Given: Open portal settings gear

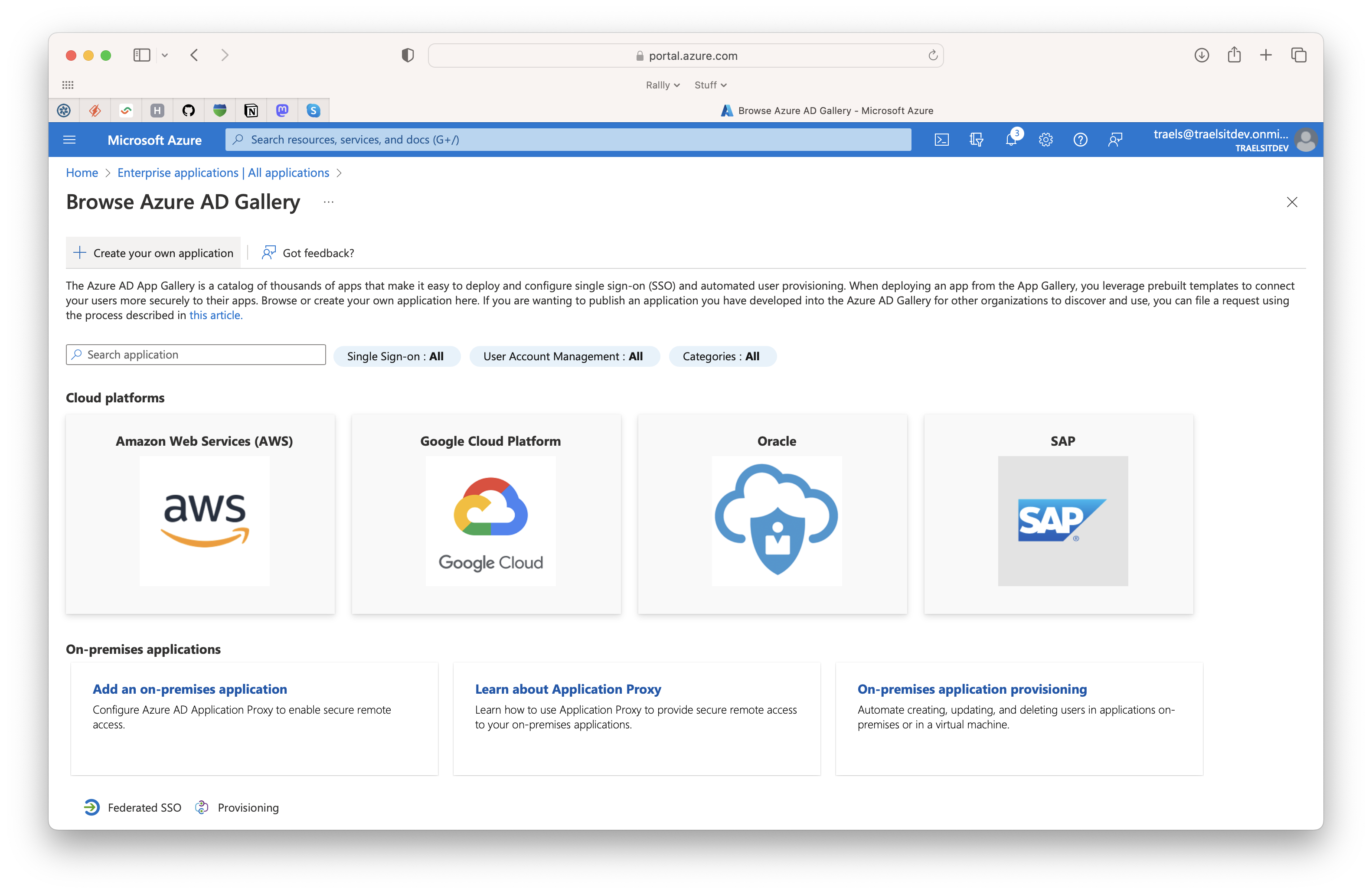Looking at the screenshot, I should 1046,140.
